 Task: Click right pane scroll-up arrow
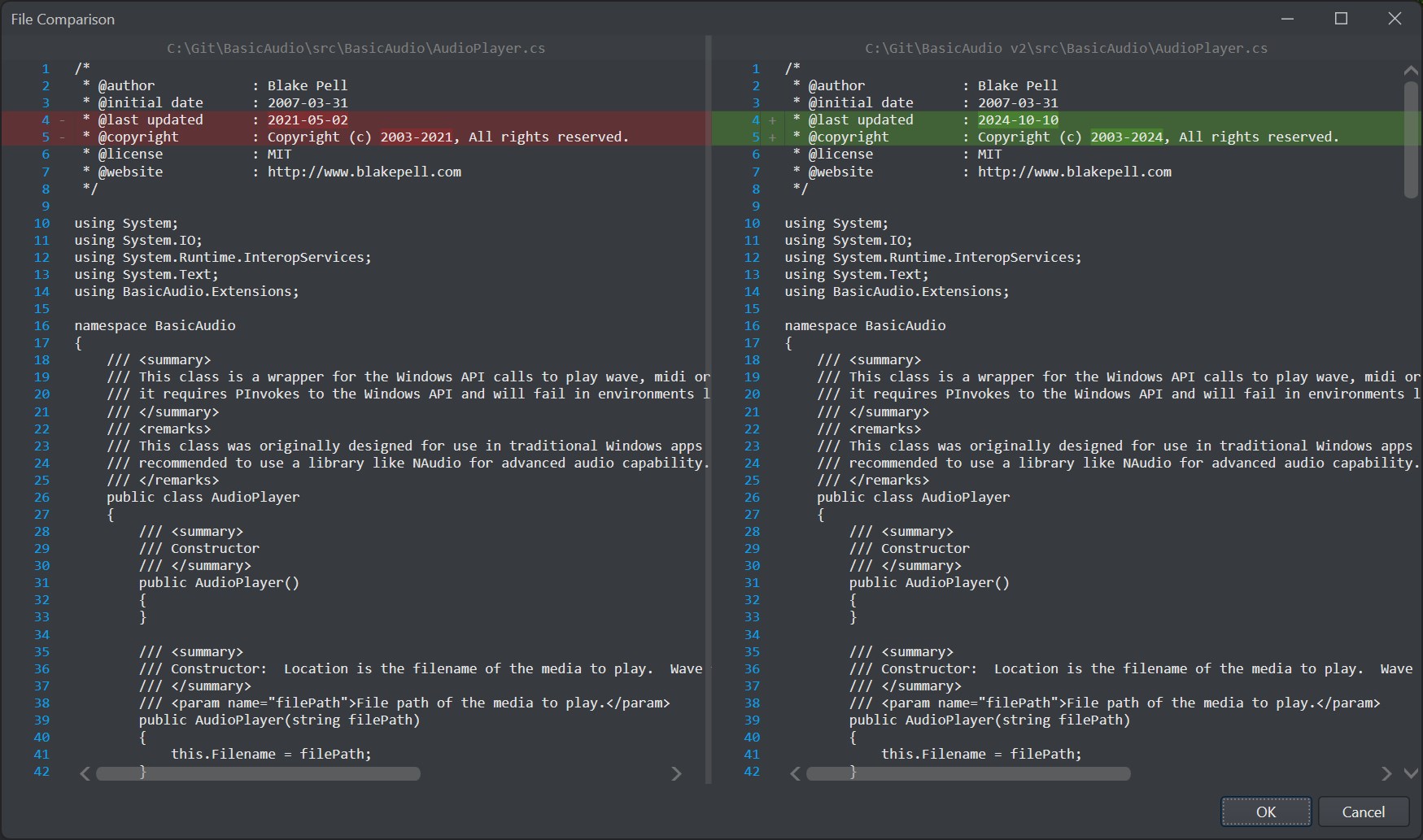point(1411,71)
